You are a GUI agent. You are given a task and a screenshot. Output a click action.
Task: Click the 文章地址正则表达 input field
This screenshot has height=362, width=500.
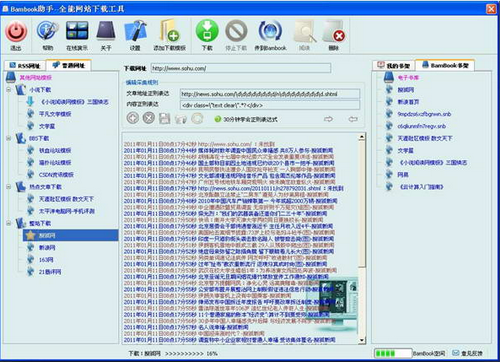pos(270,94)
